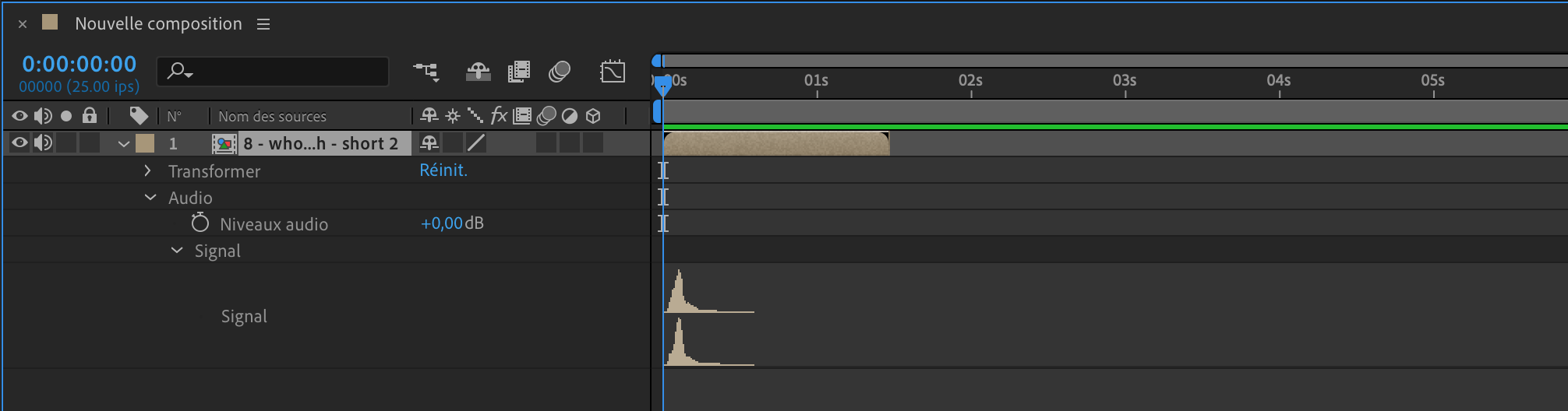The image size is (1568, 411).
Task: Click the motion blur column header
Action: click(546, 116)
